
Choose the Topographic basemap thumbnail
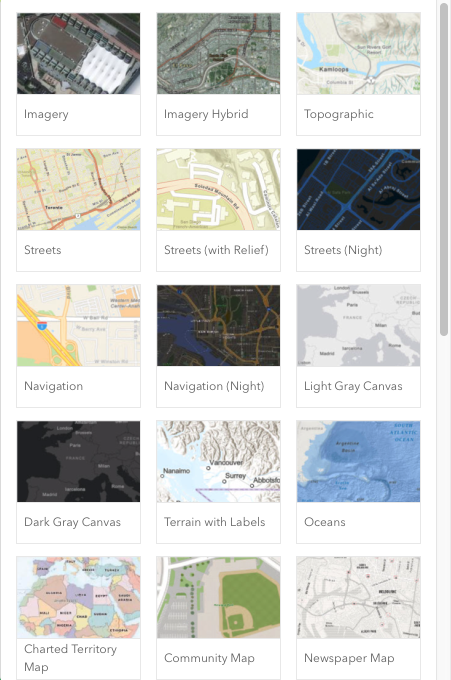(359, 54)
